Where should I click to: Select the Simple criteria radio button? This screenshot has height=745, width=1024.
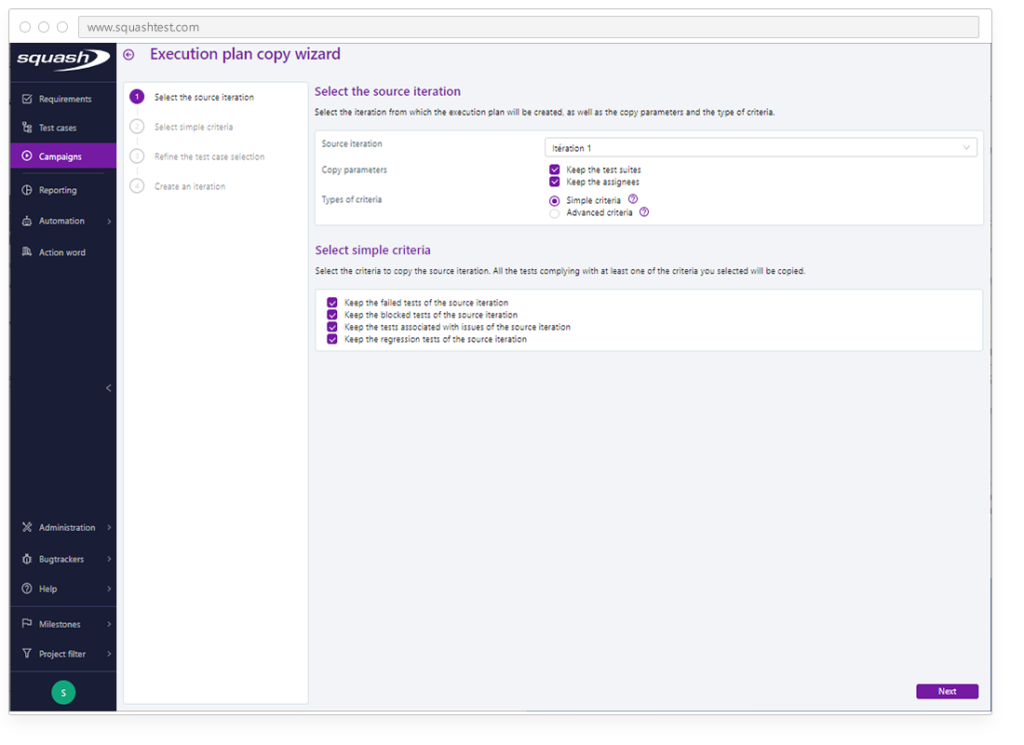pos(554,200)
